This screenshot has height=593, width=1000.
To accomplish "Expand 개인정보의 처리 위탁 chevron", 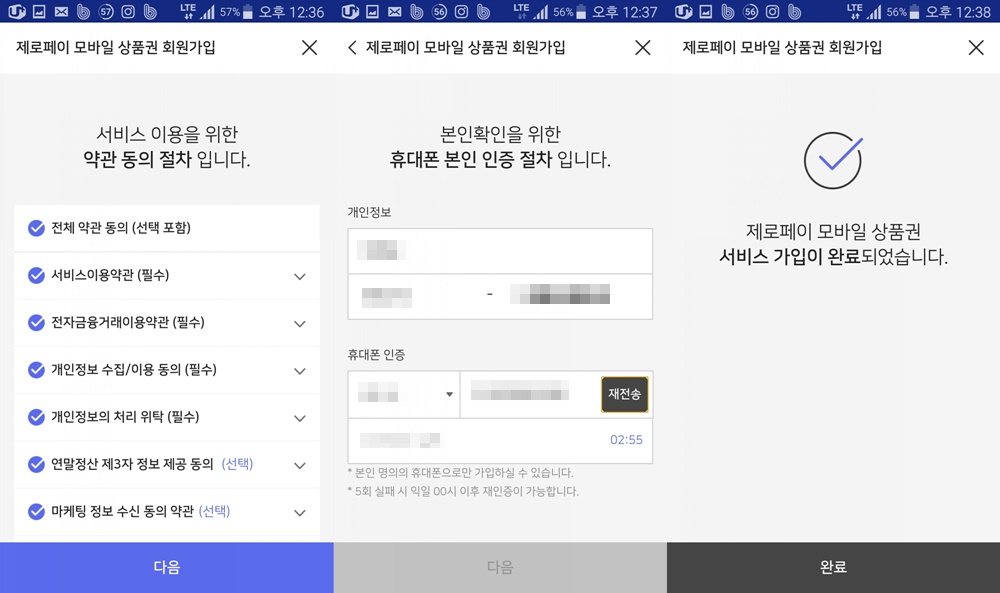I will point(300,418).
